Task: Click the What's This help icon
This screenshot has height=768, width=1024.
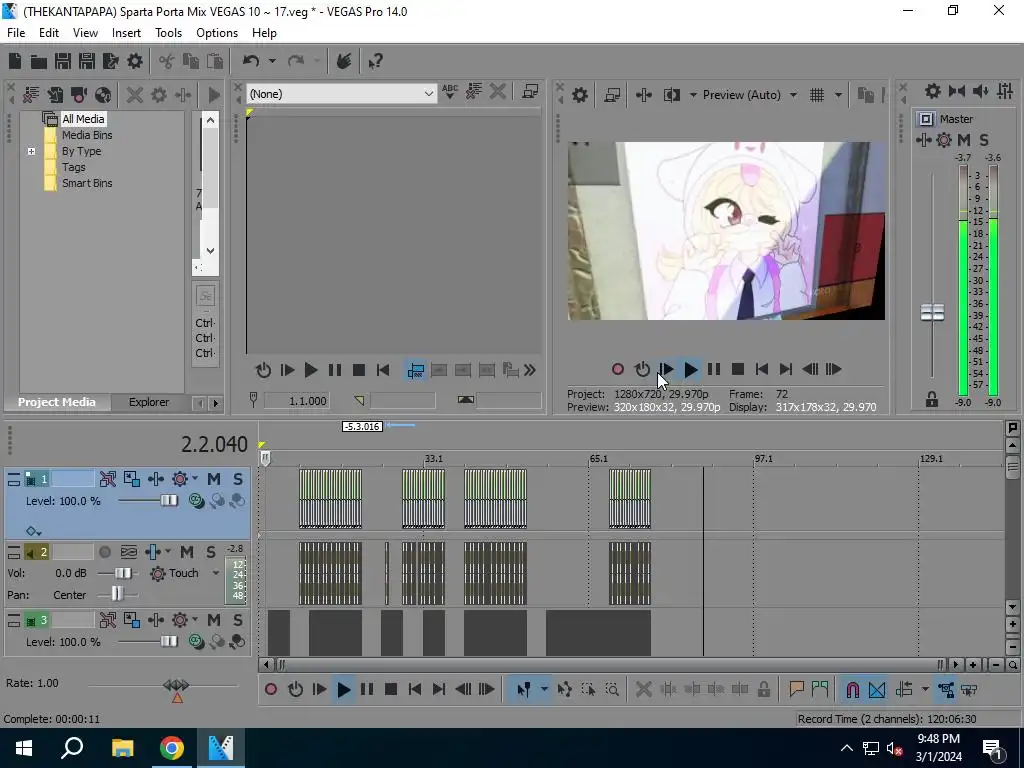Action: tap(375, 61)
